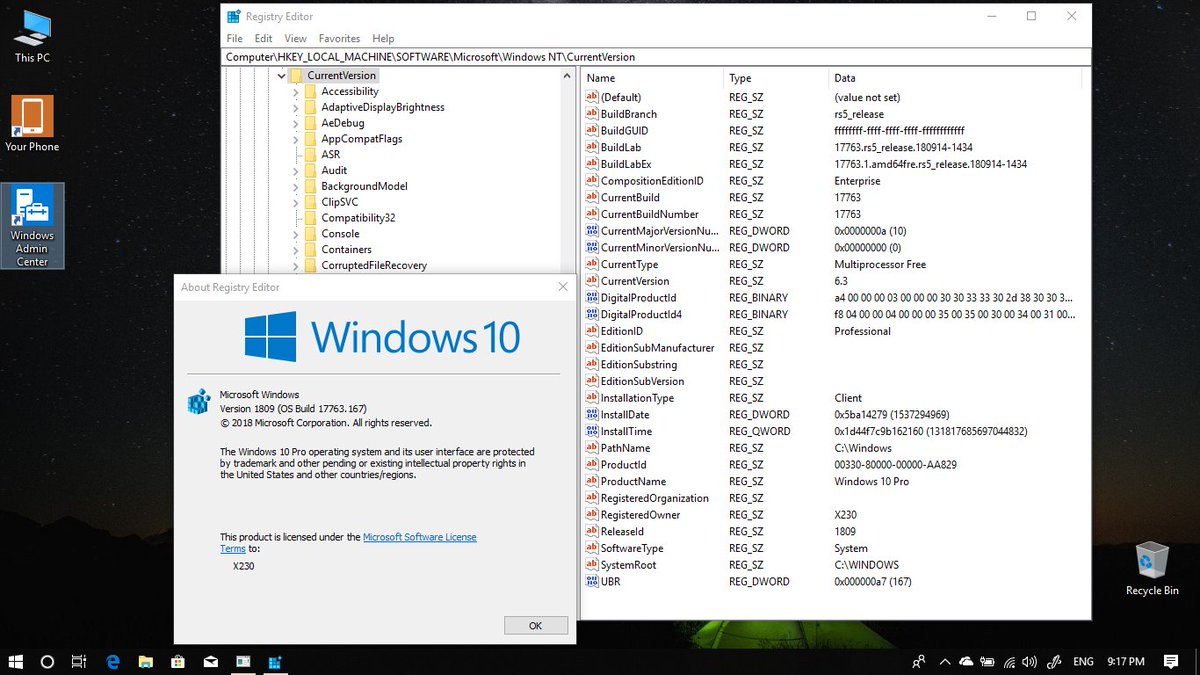The height and width of the screenshot is (675, 1200).
Task: Expand the AdaptiveDisplayBrightness key
Action: point(296,107)
